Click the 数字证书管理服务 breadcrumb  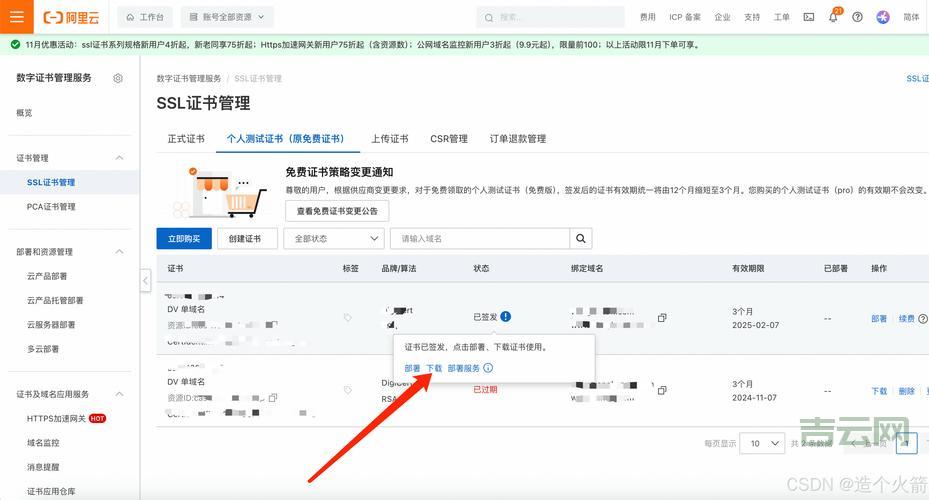tap(188, 78)
